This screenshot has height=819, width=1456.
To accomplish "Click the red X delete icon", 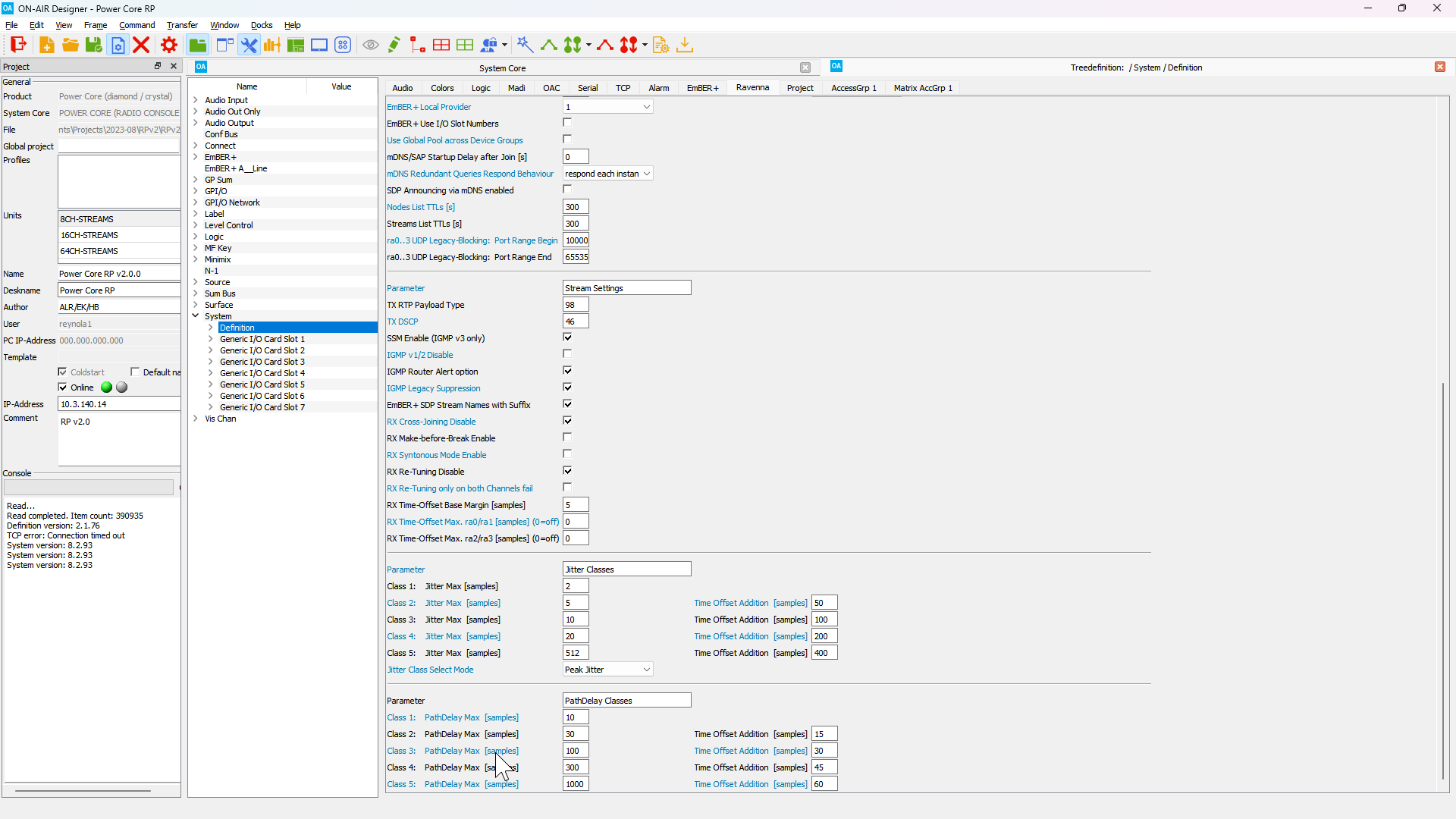I will [141, 45].
